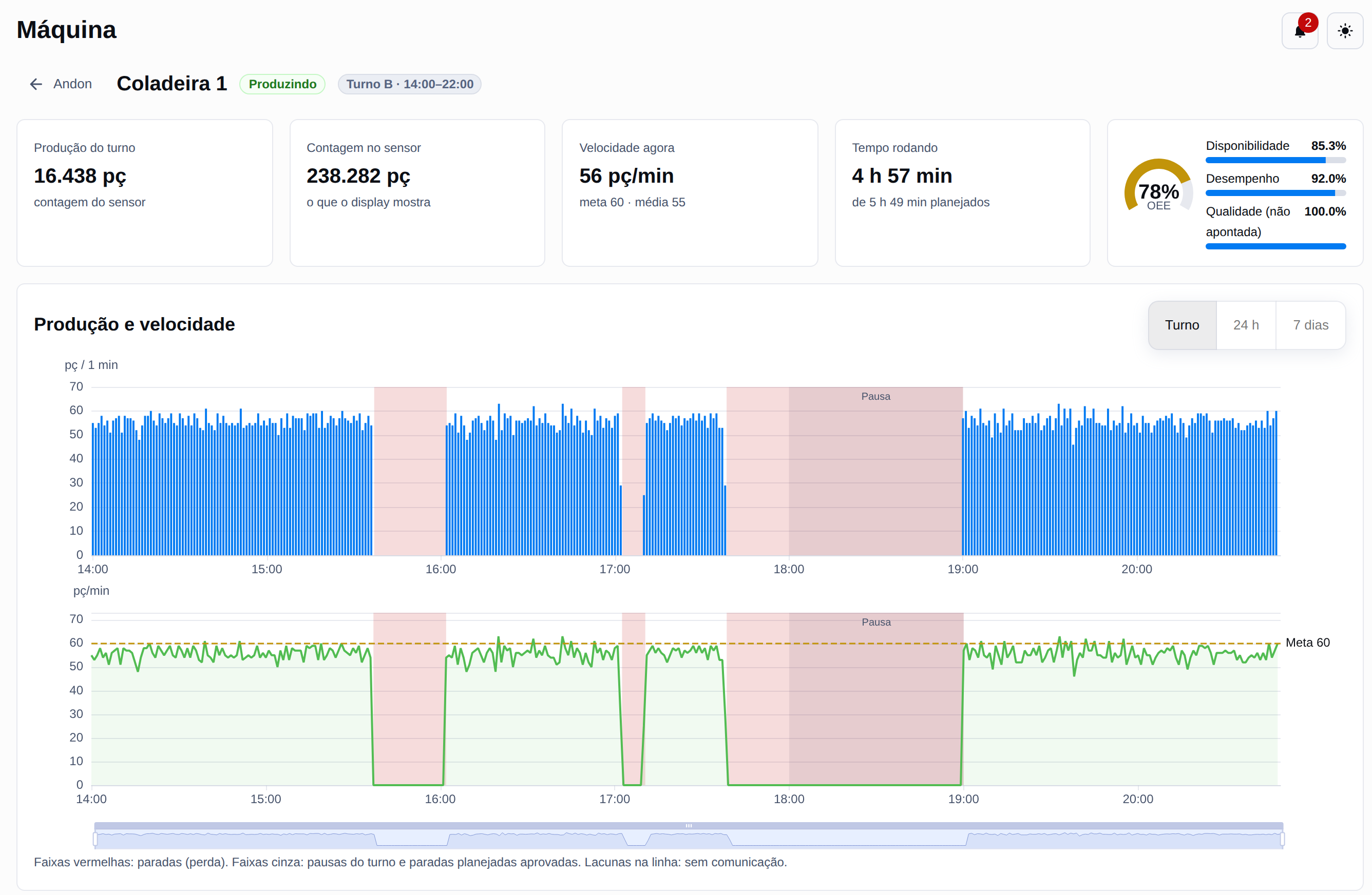Click the de 5 h 49 min planejados text
The height and width of the screenshot is (895, 1372).
pos(920,202)
